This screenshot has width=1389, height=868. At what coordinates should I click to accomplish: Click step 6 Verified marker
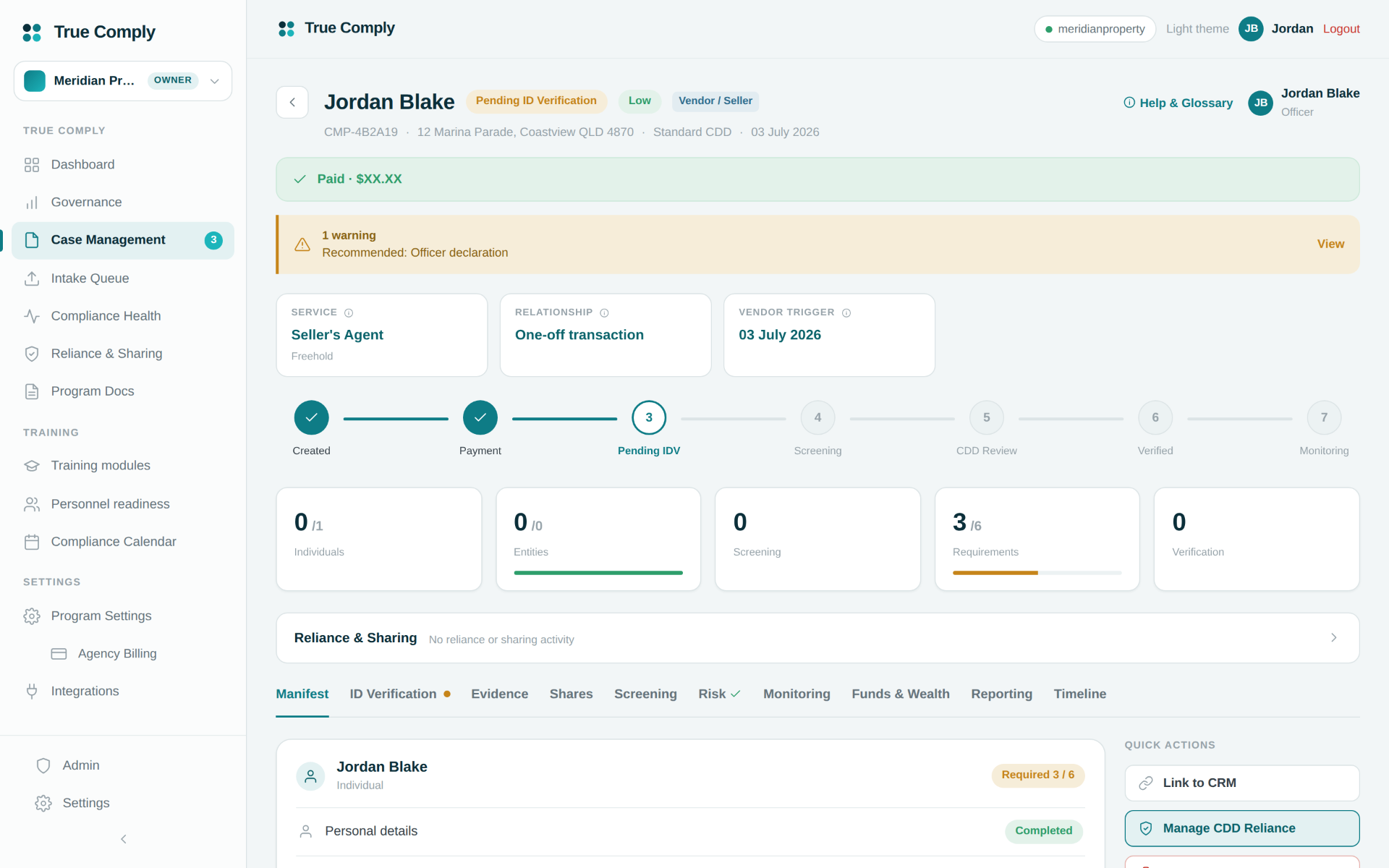coord(1155,418)
